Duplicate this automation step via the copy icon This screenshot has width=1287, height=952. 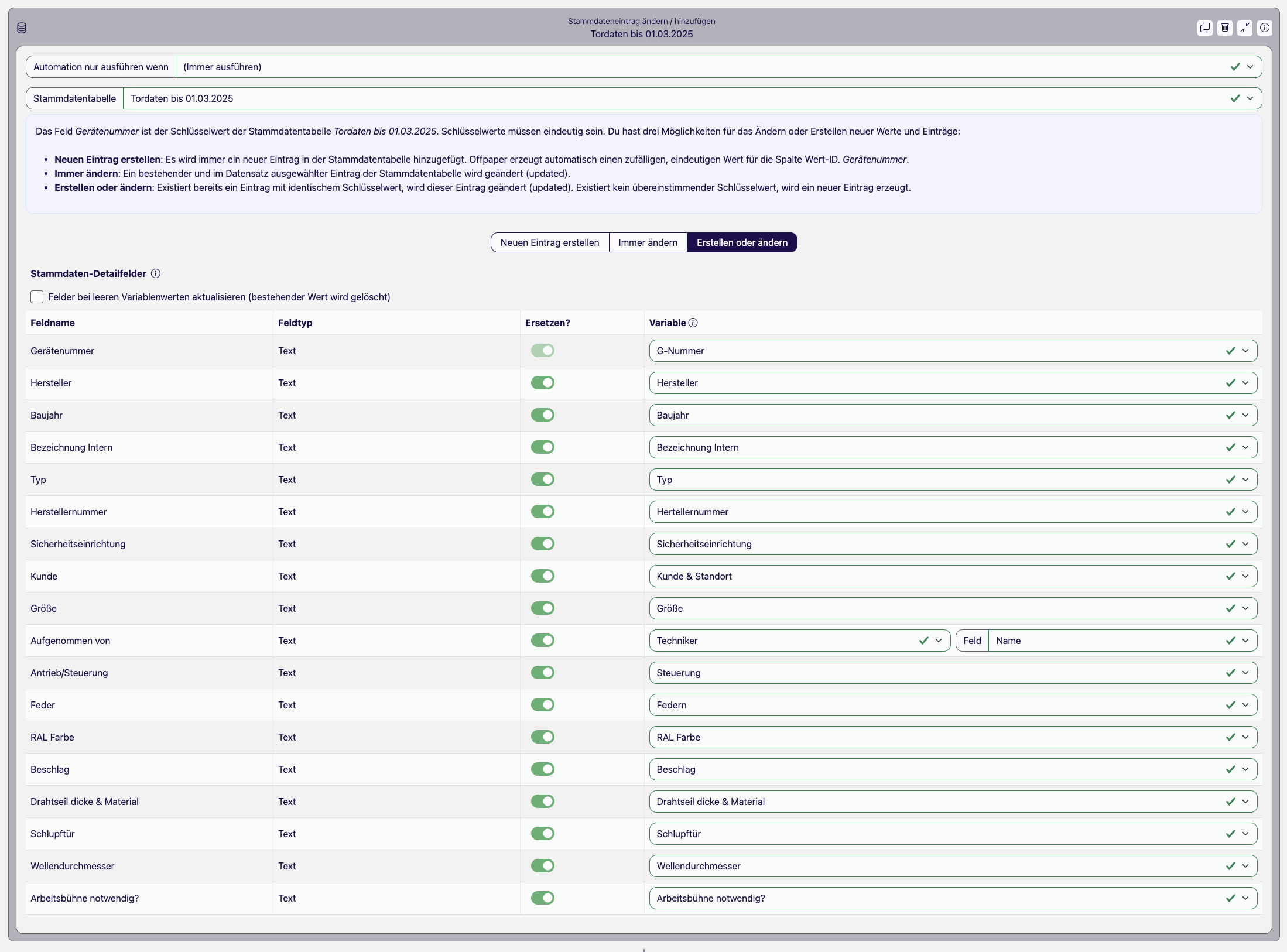point(1205,28)
